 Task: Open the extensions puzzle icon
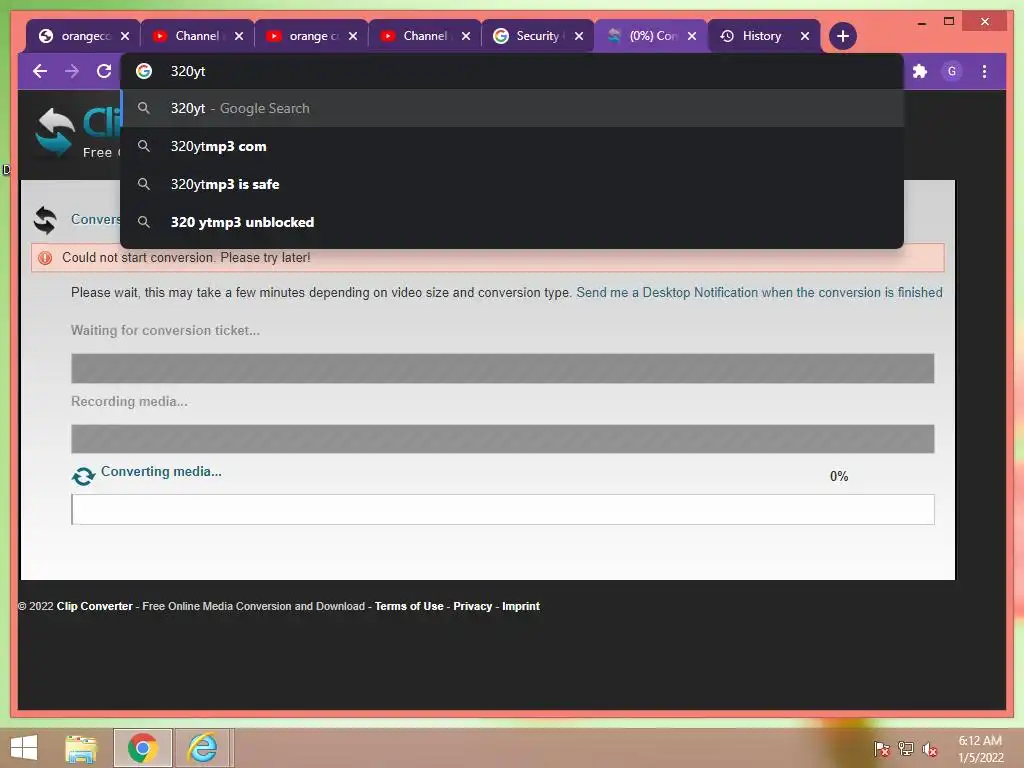click(920, 71)
